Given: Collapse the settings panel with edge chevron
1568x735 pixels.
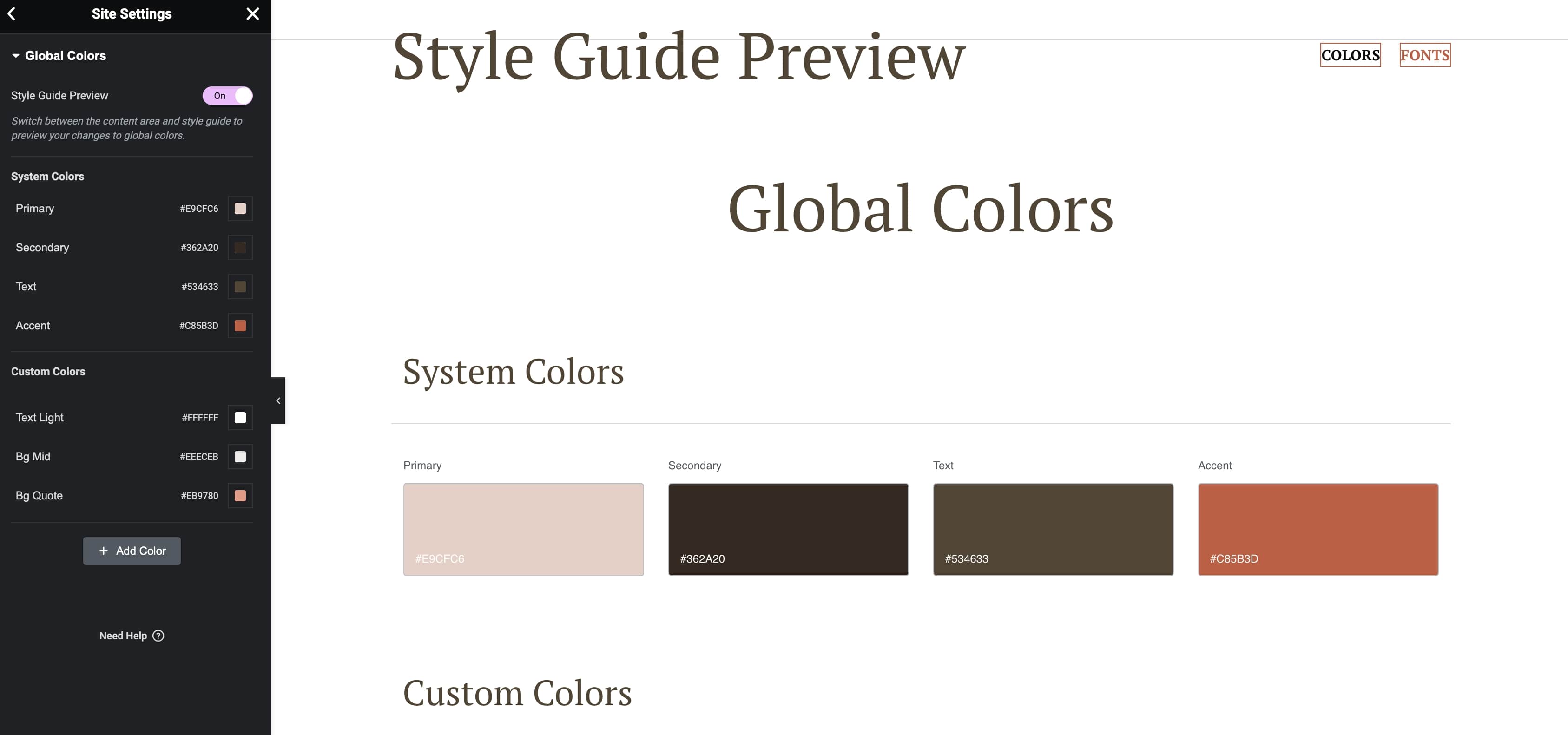Looking at the screenshot, I should (278, 400).
